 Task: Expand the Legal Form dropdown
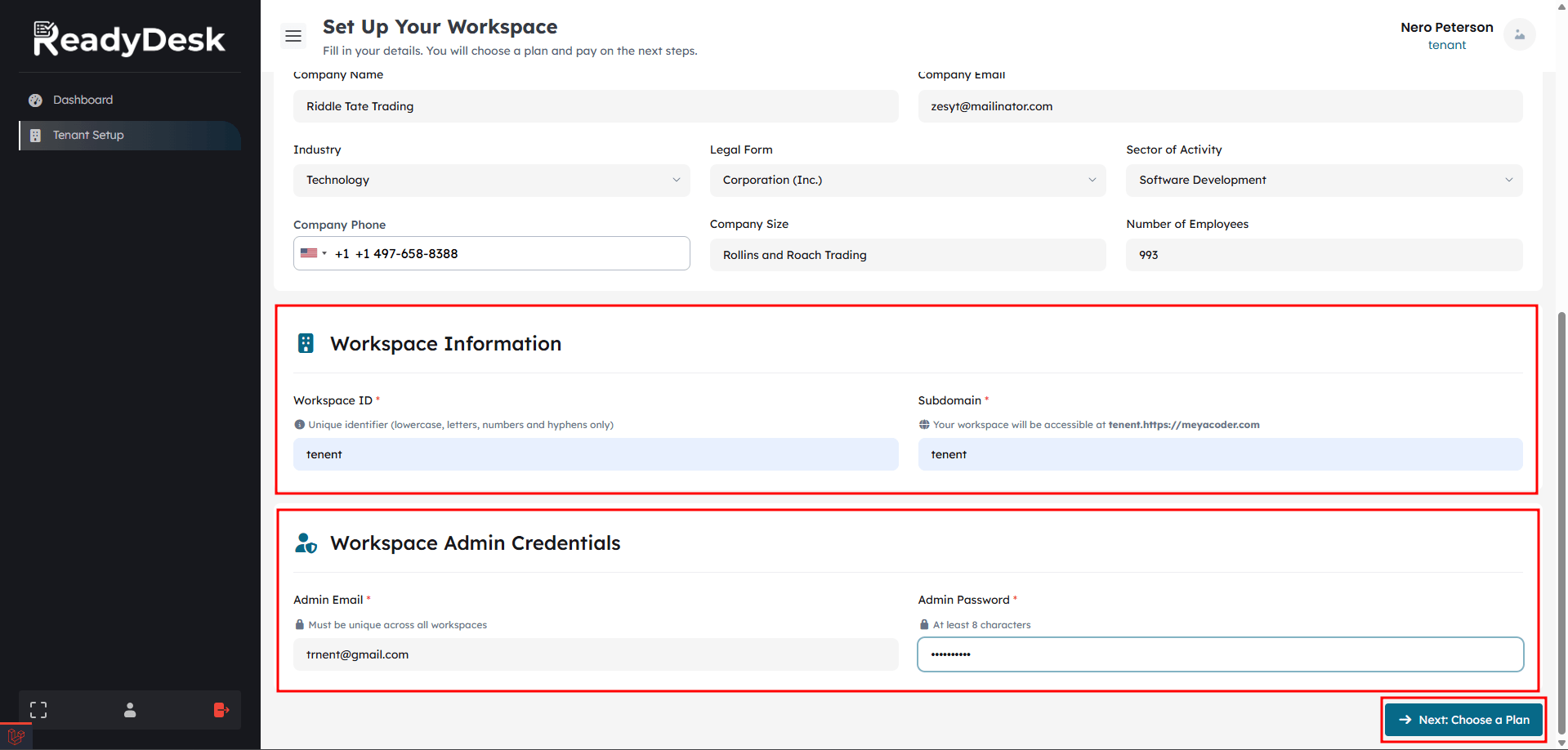907,181
